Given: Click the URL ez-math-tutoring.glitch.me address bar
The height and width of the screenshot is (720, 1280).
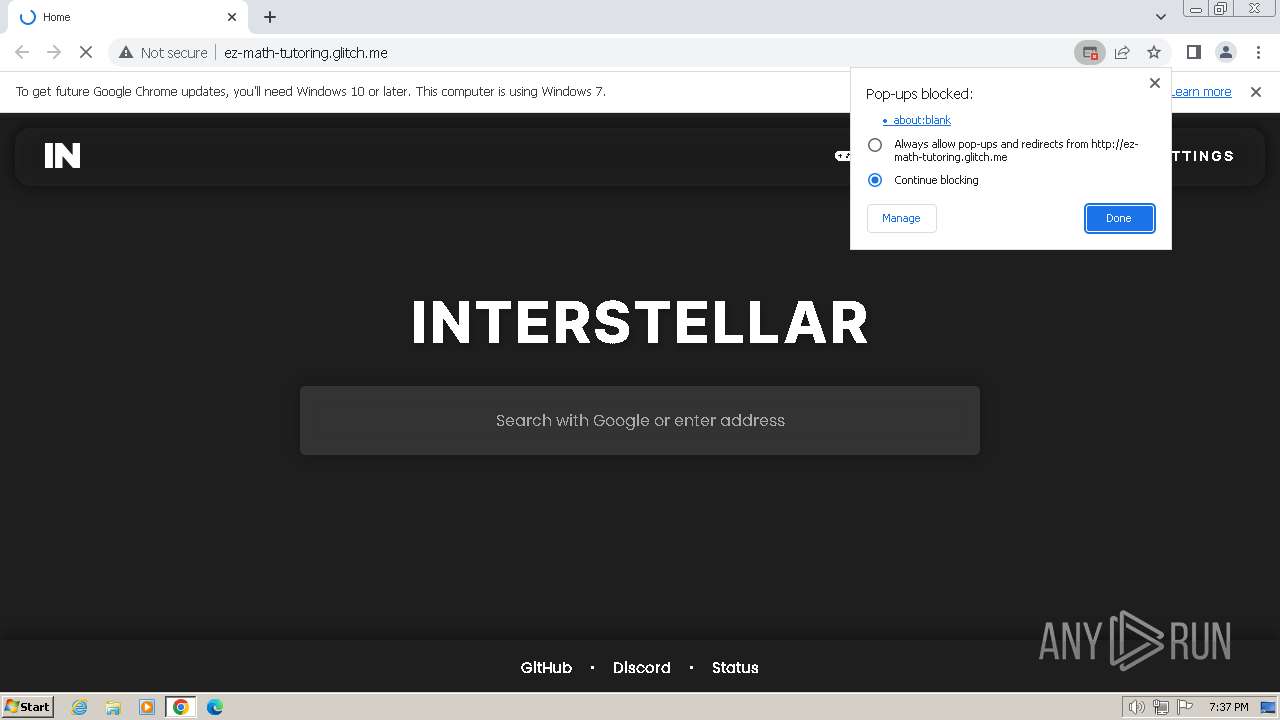Looking at the screenshot, I should 306,53.
